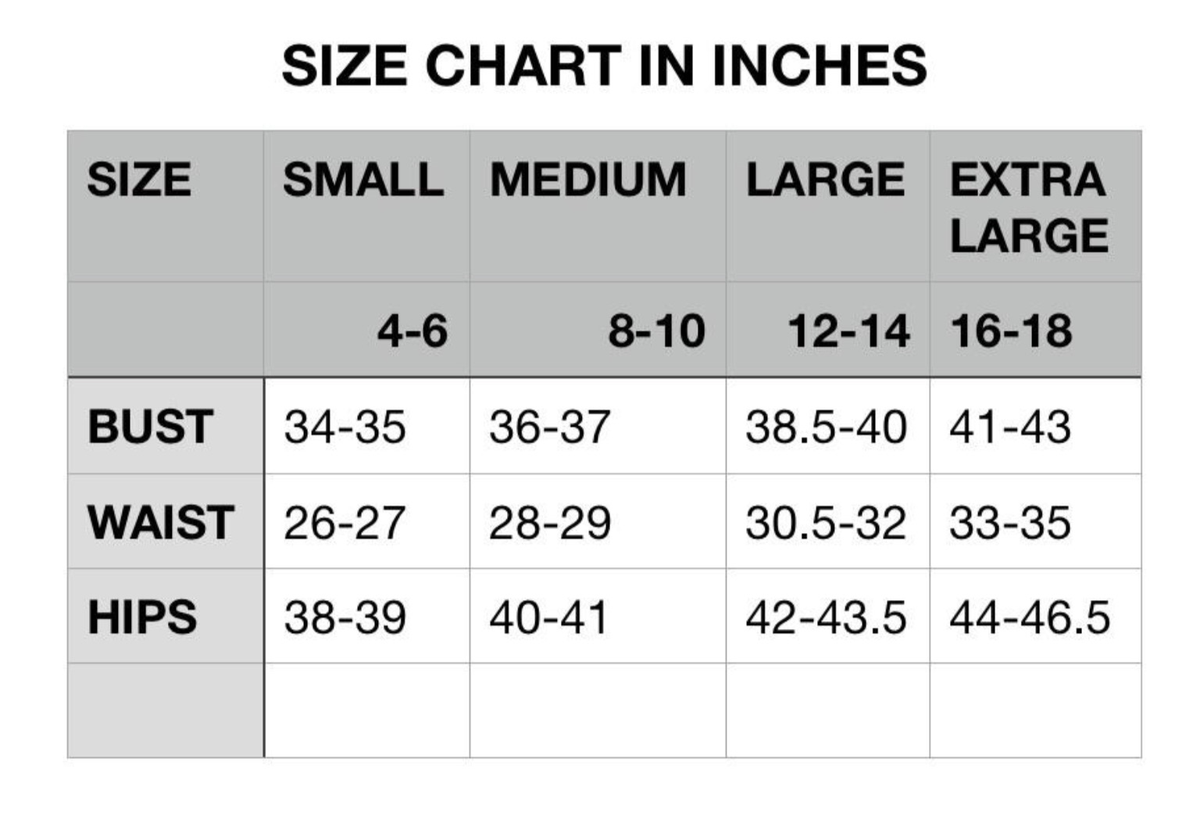Click the 38.5-40 bust measurement cell

pos(828,426)
